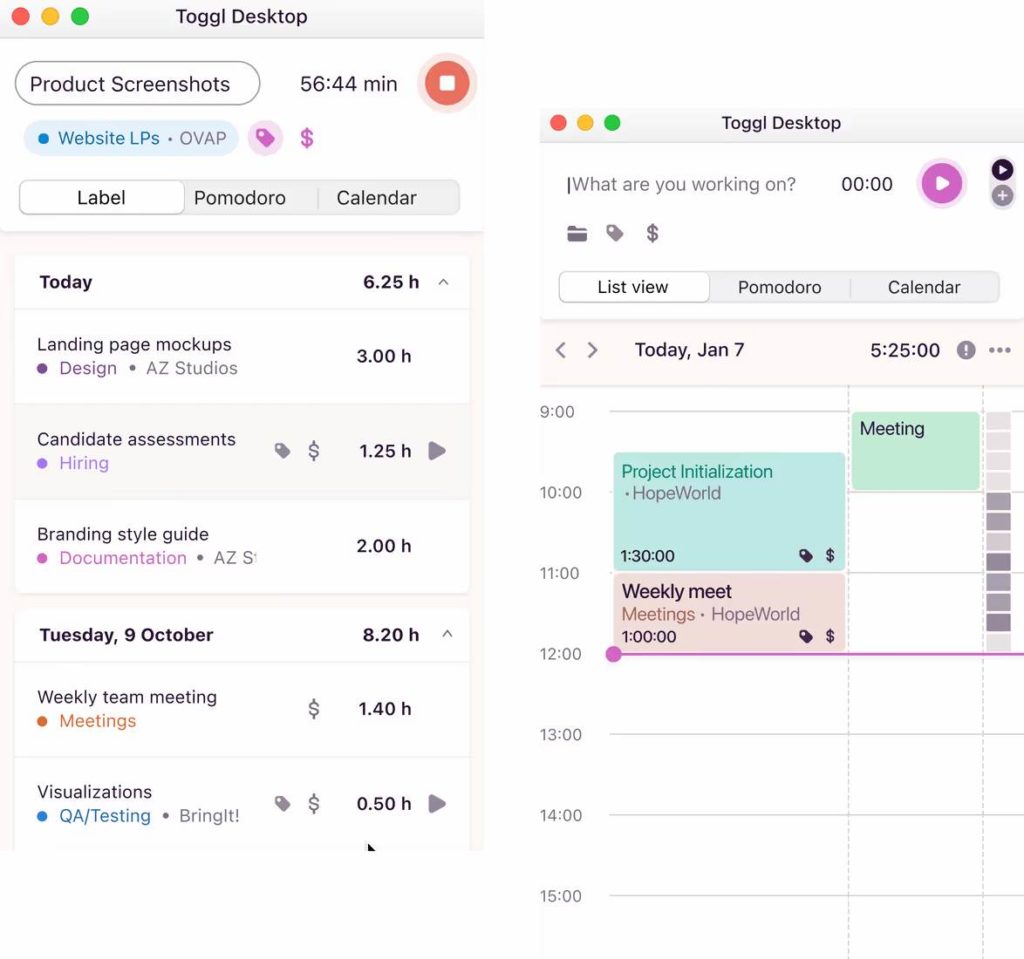The image size is (1024, 959).
Task: Click dollar icon on Weekly meet block
Action: pyautogui.click(x=830, y=636)
